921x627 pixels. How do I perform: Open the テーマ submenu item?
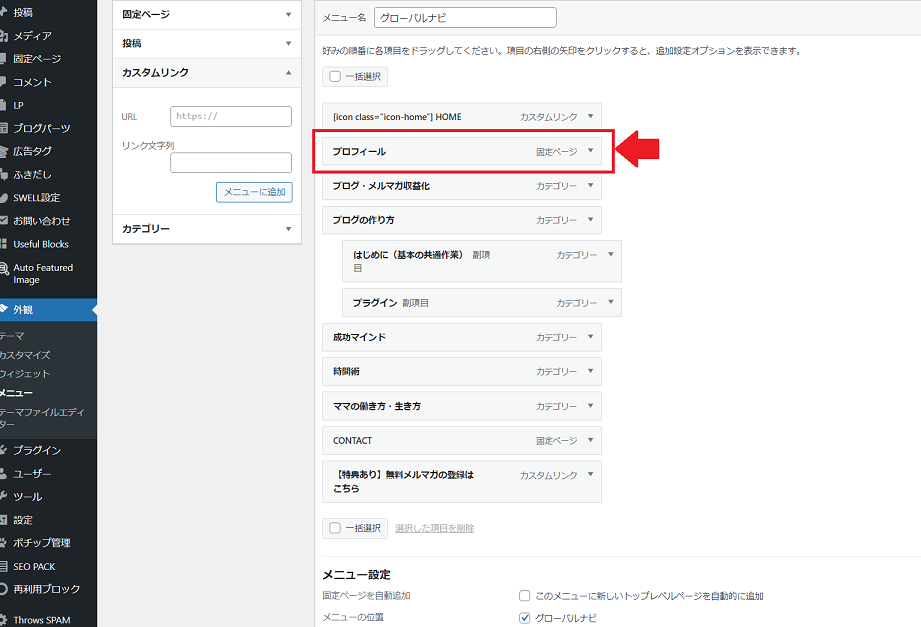[x=12, y=336]
